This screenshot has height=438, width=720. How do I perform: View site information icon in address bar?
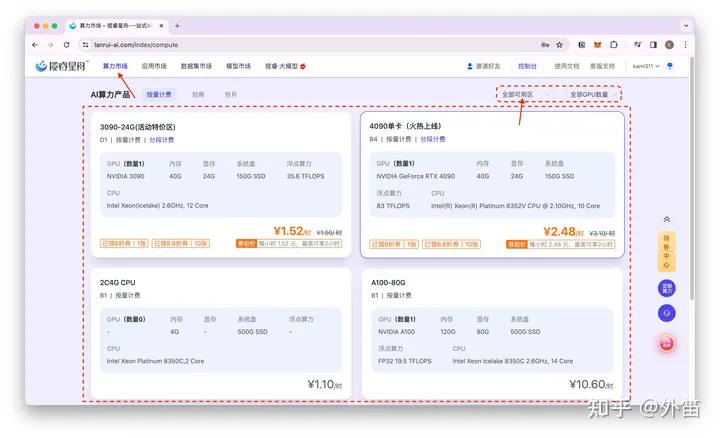point(85,45)
